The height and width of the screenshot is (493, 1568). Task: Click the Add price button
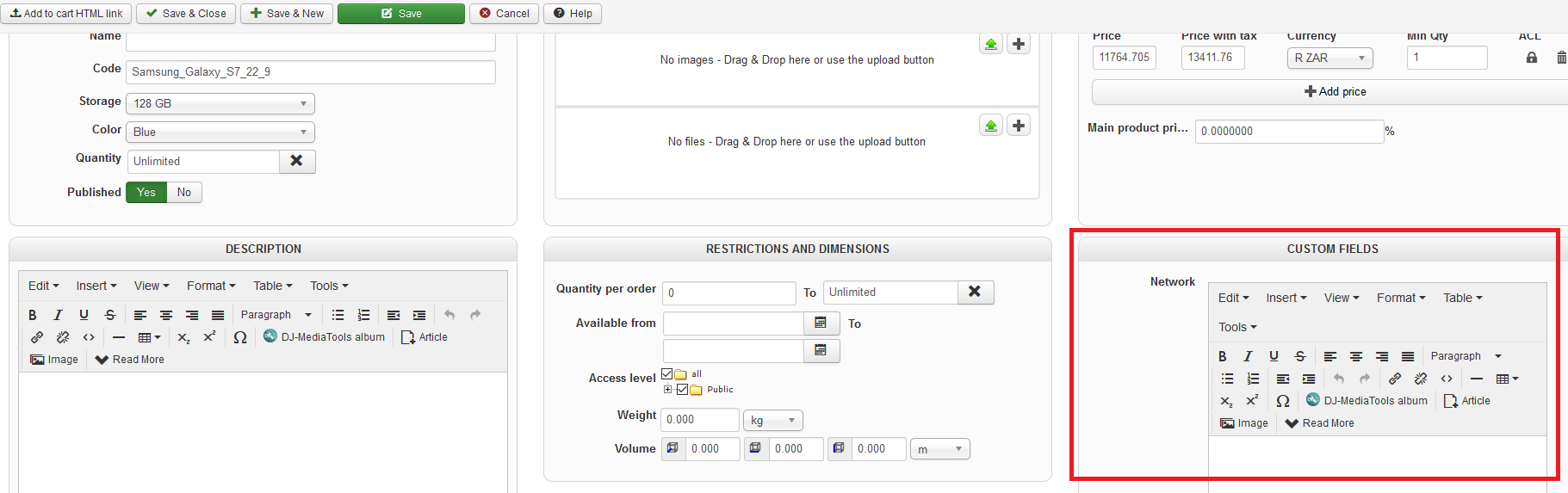tap(1335, 92)
